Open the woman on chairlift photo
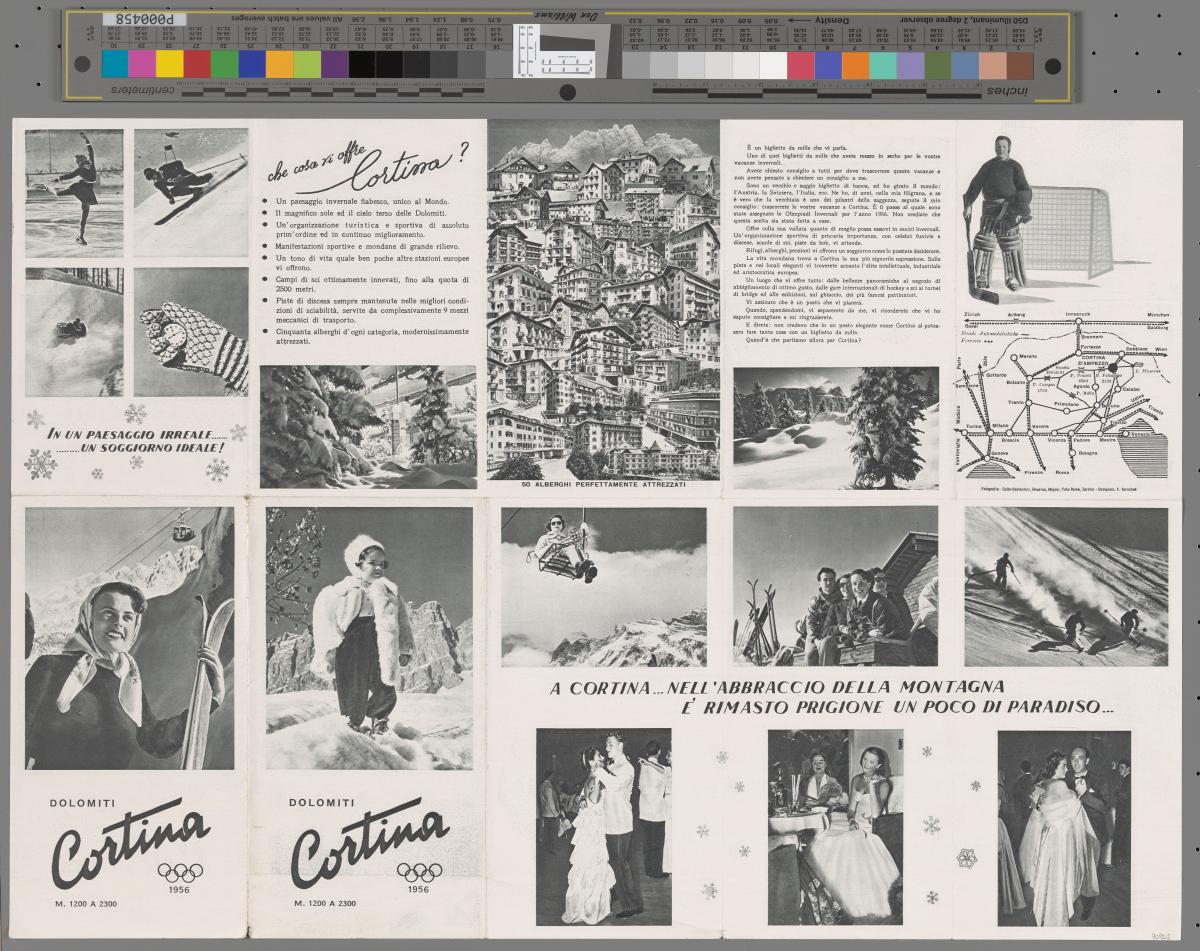1200x951 pixels. coord(603,586)
